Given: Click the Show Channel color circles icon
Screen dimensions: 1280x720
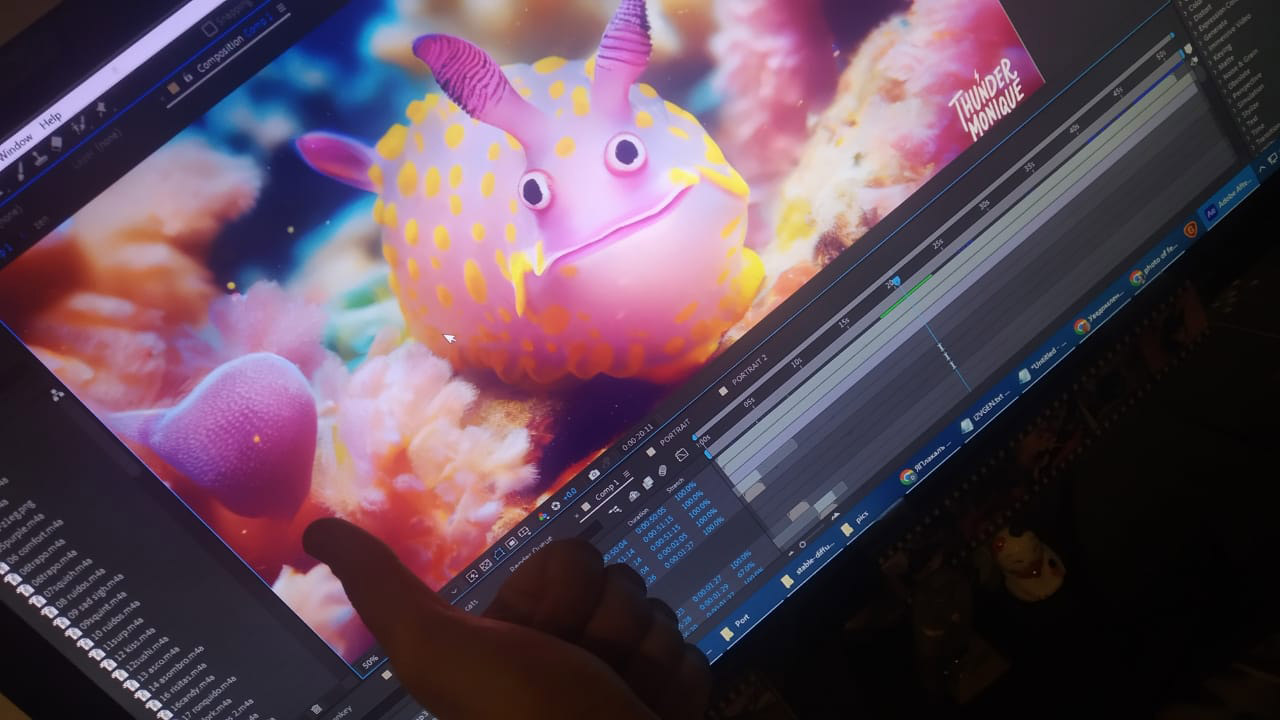Looking at the screenshot, I should [543, 516].
